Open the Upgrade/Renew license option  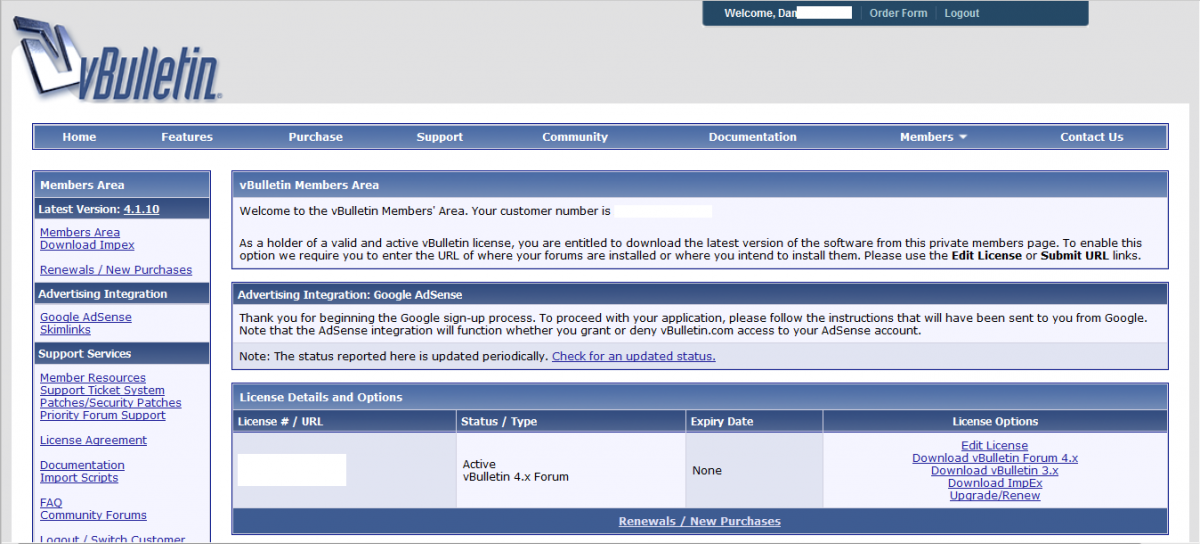tap(995, 496)
